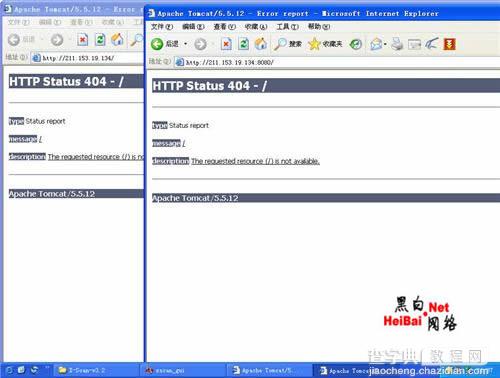Refresh the page in background IE window
The height and width of the screenshot is (378, 500).
point(100,40)
